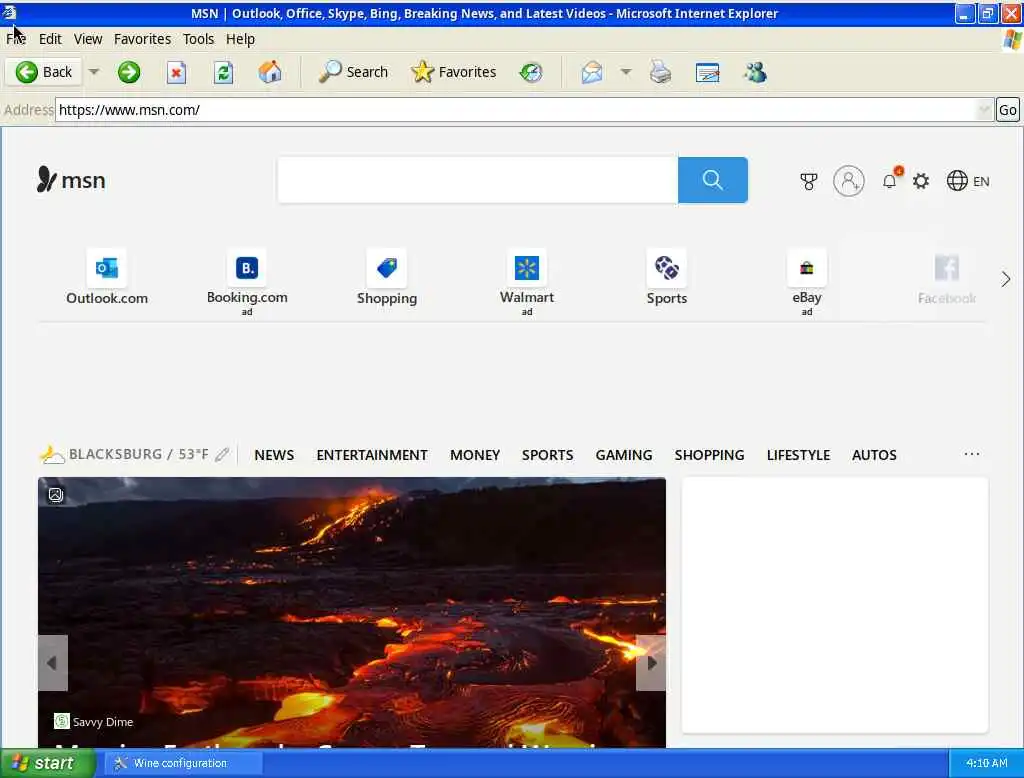Switch to the AUTOS tab
1024x778 pixels.
pyautogui.click(x=874, y=455)
